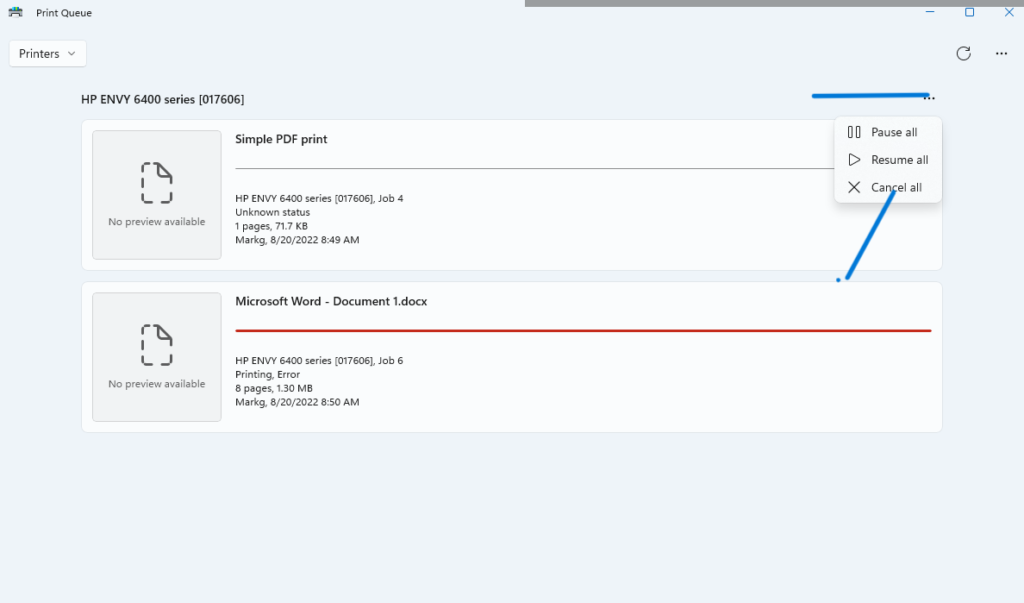Click the HP ENVY printer ellipsis button

click(x=929, y=98)
